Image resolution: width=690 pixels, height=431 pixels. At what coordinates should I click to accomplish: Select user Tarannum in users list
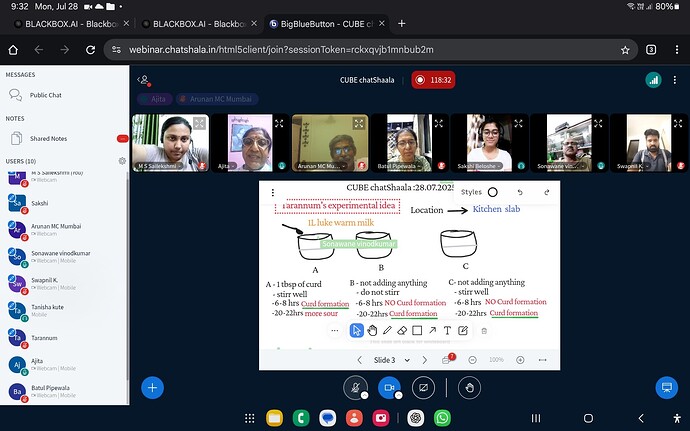point(65,338)
